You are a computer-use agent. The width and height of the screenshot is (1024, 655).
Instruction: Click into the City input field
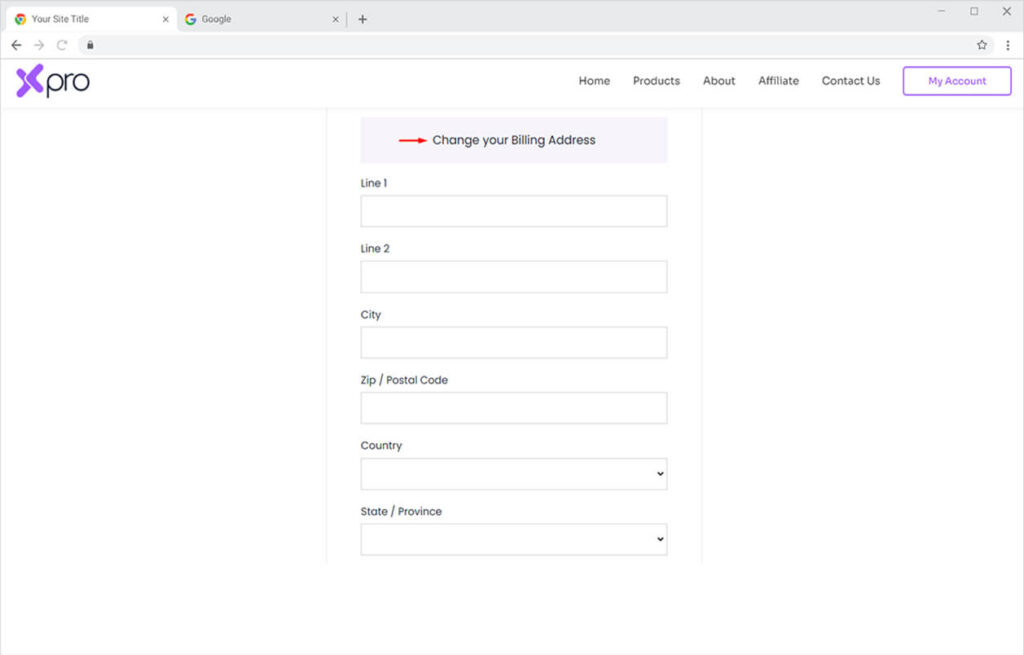pos(513,343)
